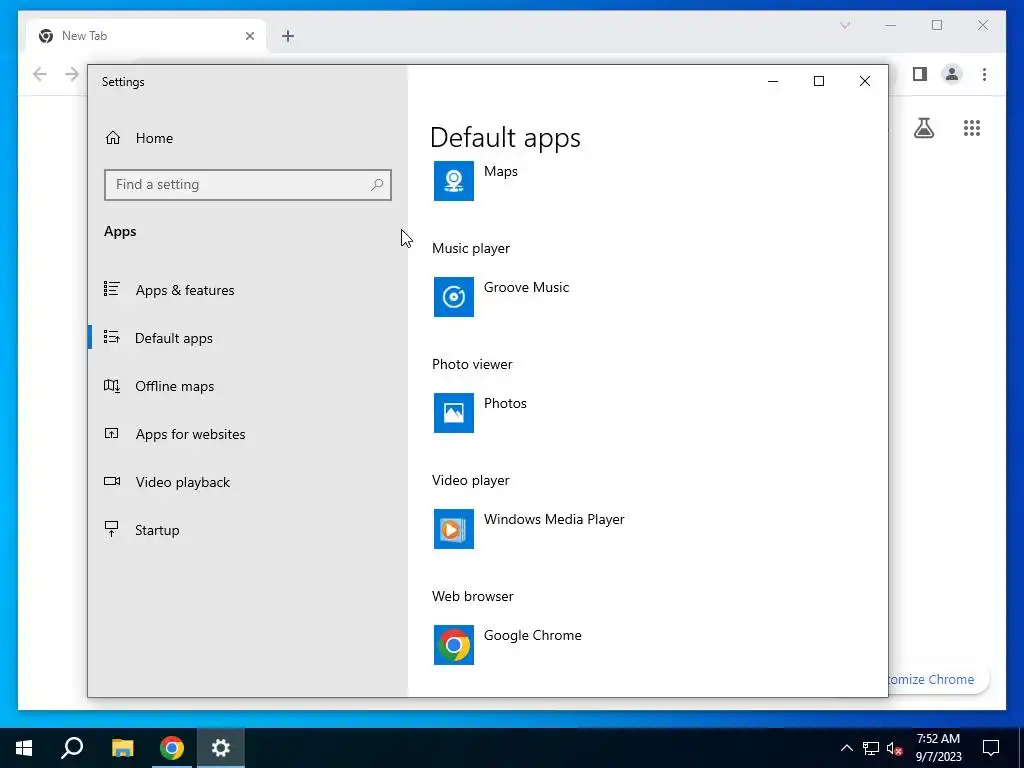The image size is (1024, 768).
Task: Click the muted volume tray icon
Action: 894,748
